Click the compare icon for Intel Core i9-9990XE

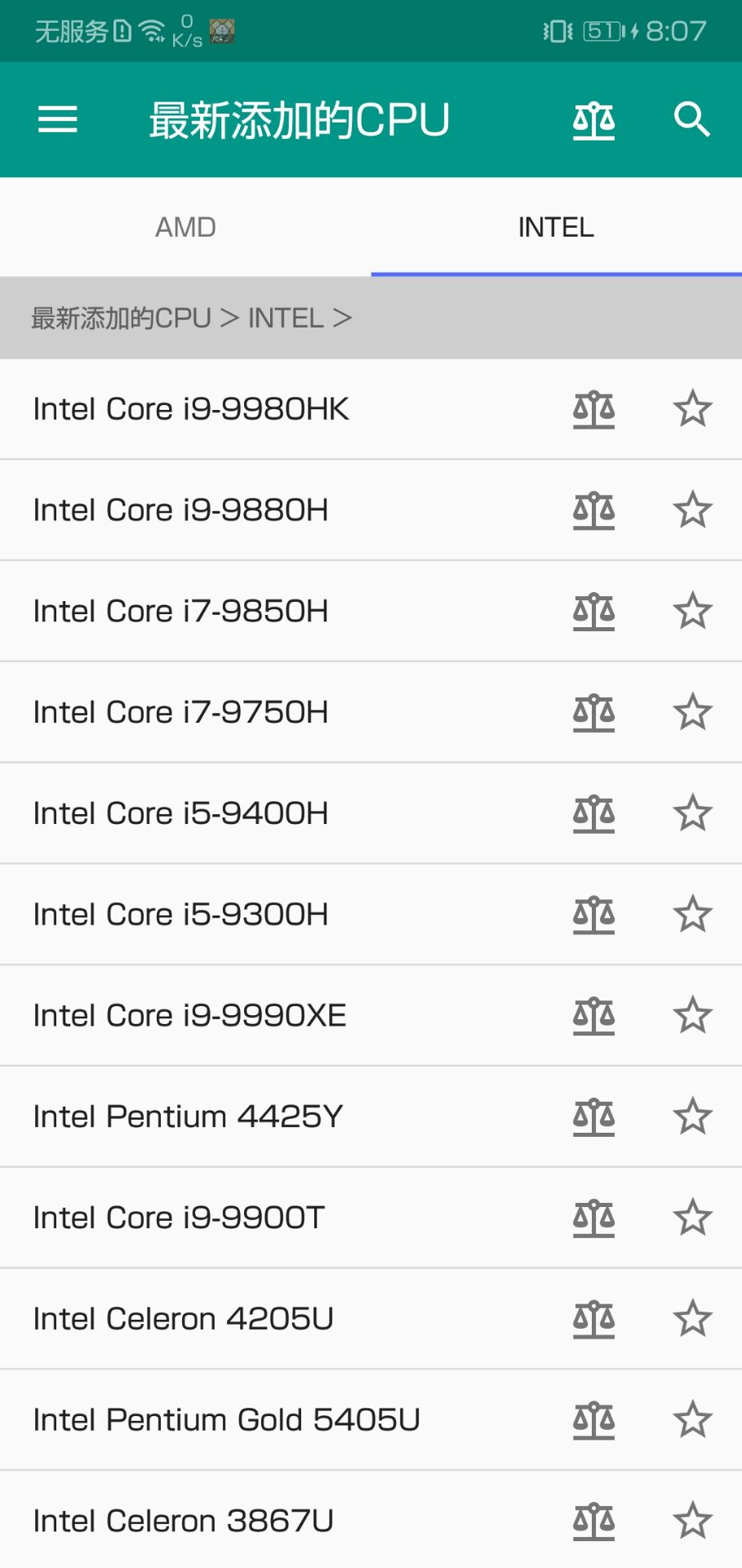pyautogui.click(x=593, y=1015)
